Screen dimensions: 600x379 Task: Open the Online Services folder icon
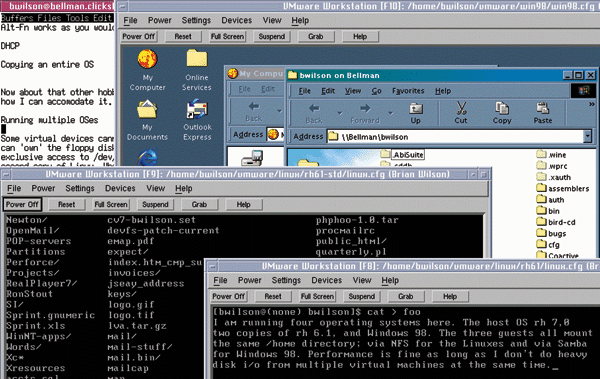pos(197,70)
